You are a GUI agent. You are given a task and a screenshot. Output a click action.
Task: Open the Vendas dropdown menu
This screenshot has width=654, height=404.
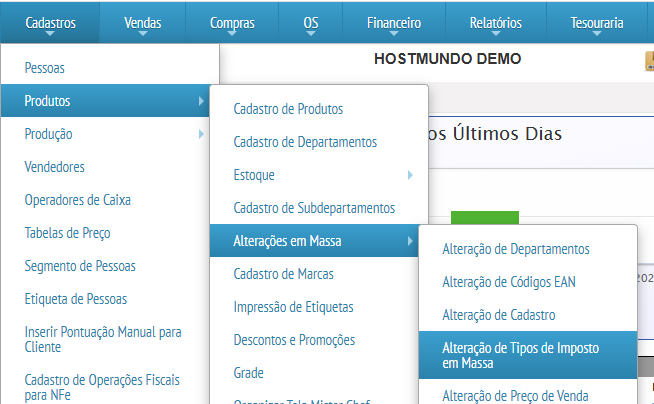[x=142, y=22]
